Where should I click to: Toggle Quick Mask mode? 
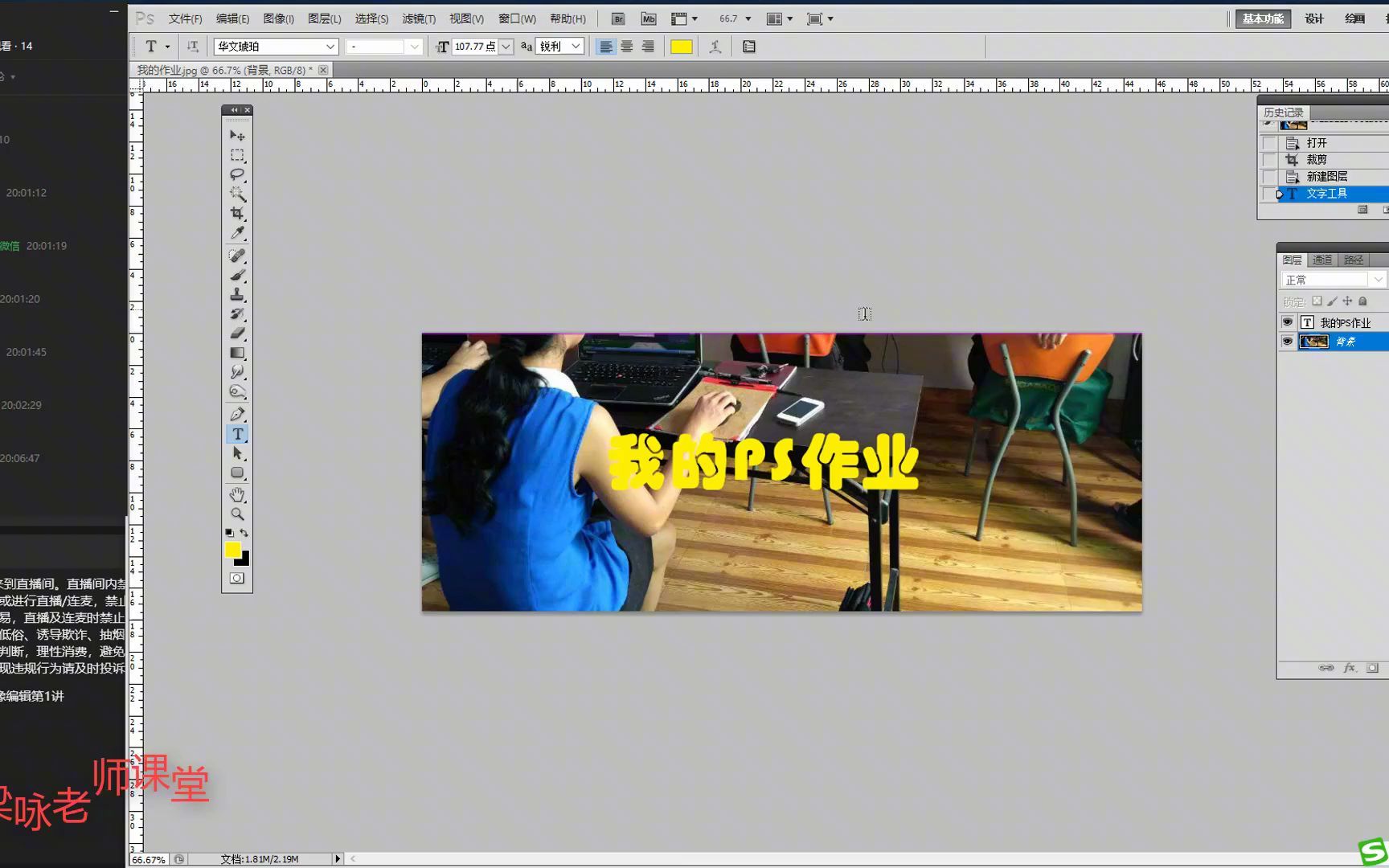click(x=237, y=578)
